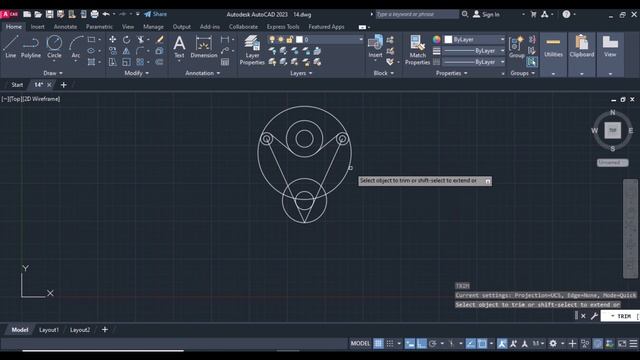
Task: Open the Manage ribbon tab
Action: [x=153, y=27]
